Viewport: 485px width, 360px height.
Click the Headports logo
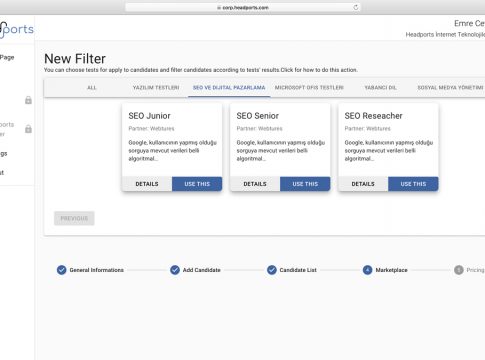click(17, 30)
